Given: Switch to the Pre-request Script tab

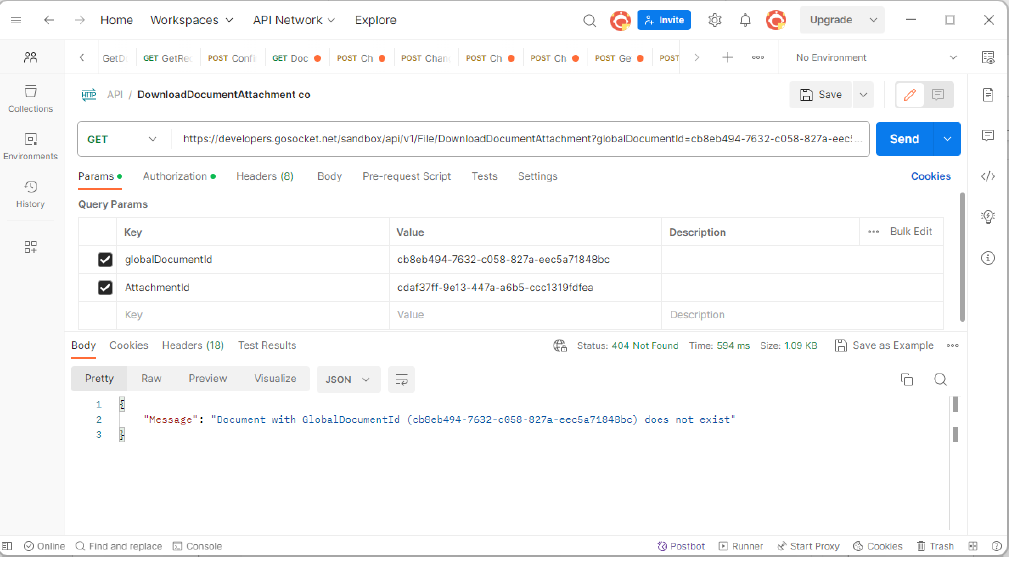Looking at the screenshot, I should click(407, 176).
